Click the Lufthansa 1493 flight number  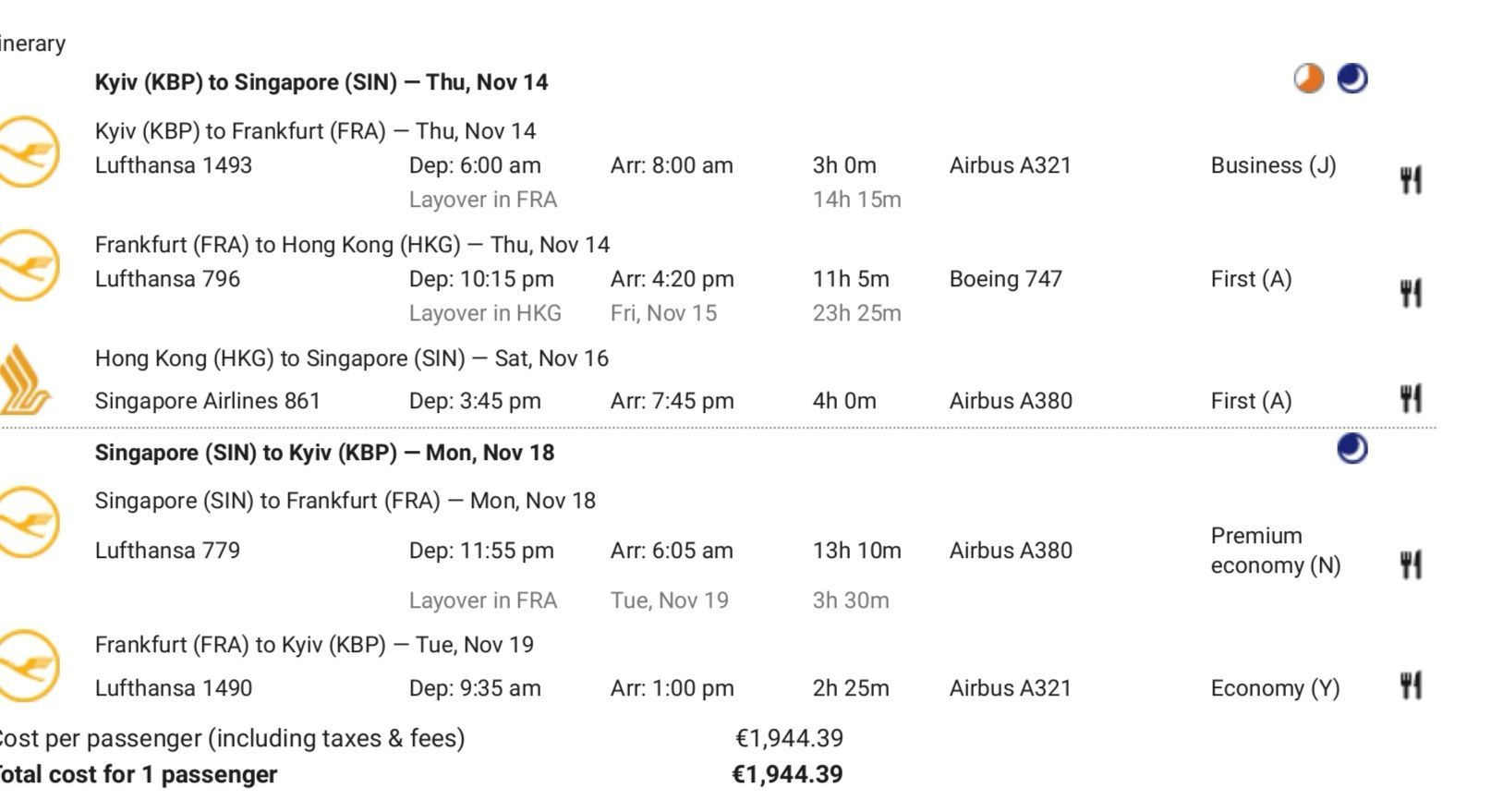point(174,165)
